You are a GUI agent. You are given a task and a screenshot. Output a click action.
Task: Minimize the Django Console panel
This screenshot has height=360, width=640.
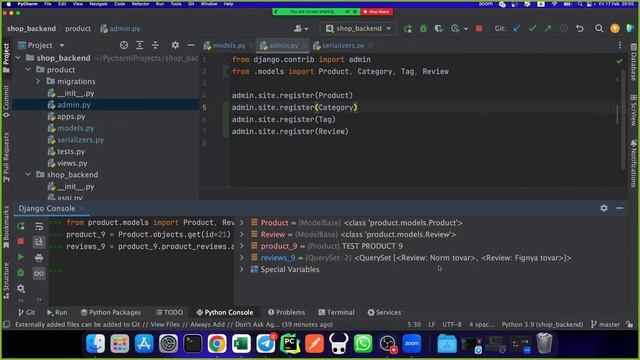point(619,208)
